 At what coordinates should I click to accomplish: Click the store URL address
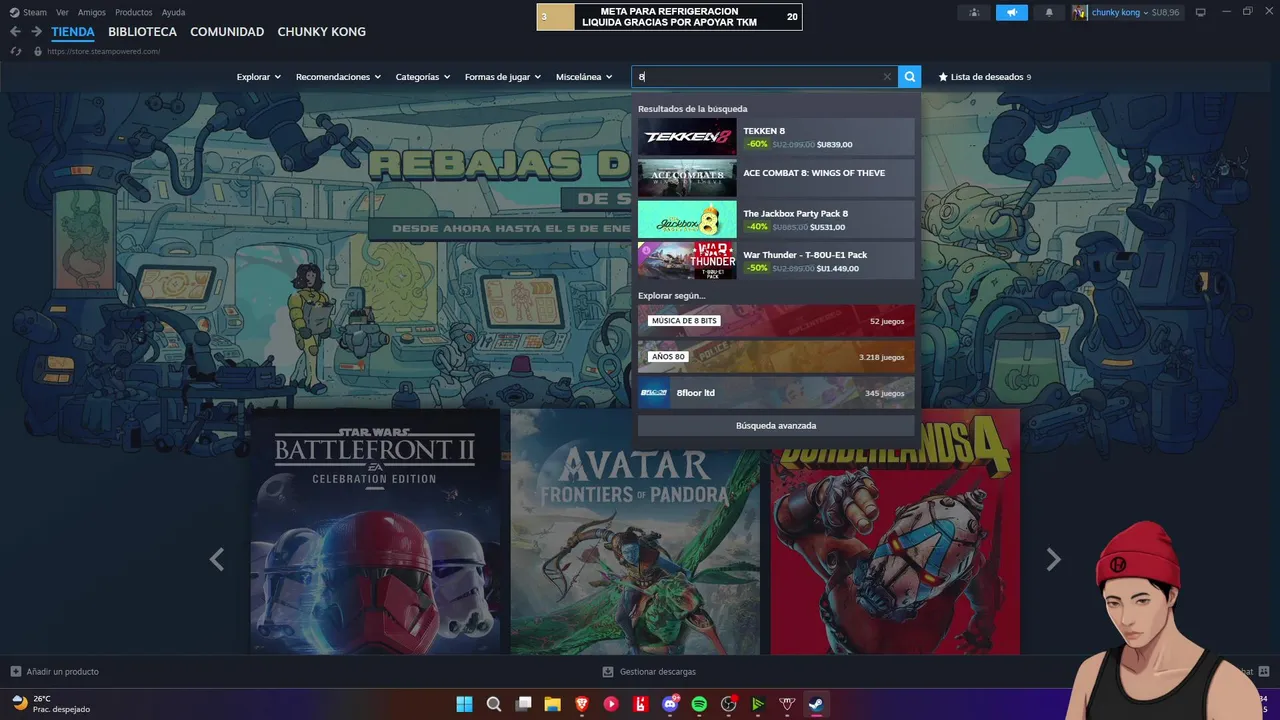point(103,51)
